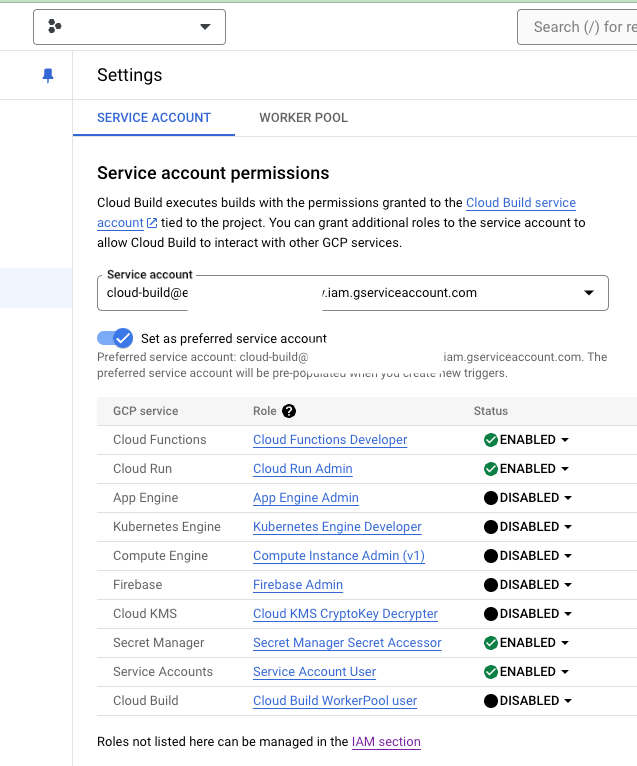
Task: Click the green check icon for Cloud Functions
Action: click(x=490, y=440)
